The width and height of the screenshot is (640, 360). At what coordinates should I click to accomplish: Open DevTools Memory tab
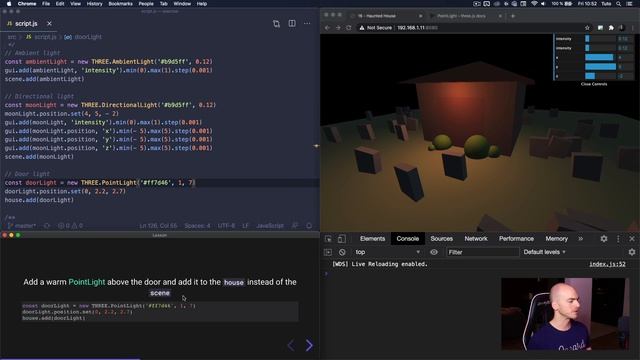click(556, 239)
